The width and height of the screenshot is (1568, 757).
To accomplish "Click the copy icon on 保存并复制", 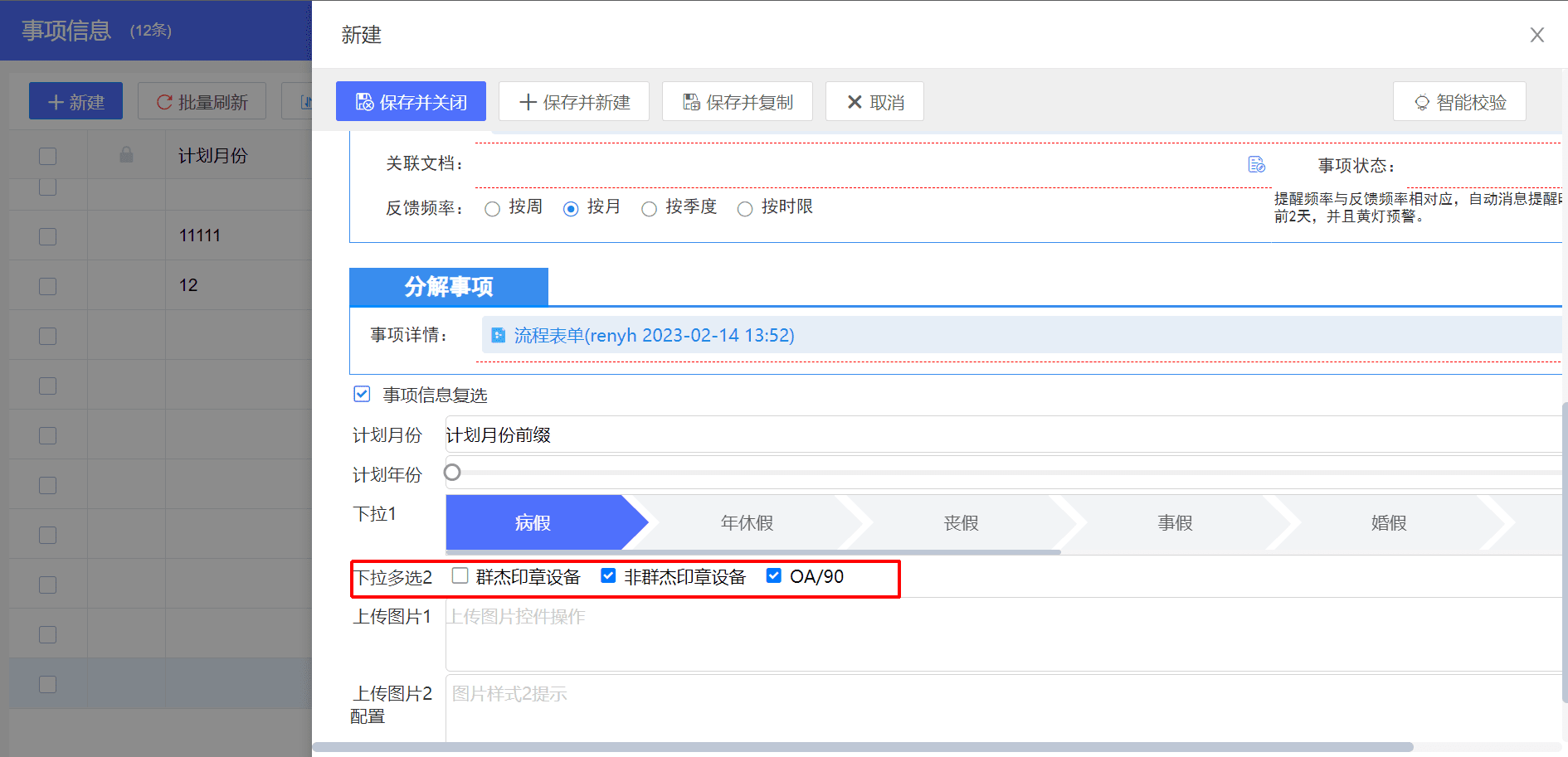I will pyautogui.click(x=691, y=102).
